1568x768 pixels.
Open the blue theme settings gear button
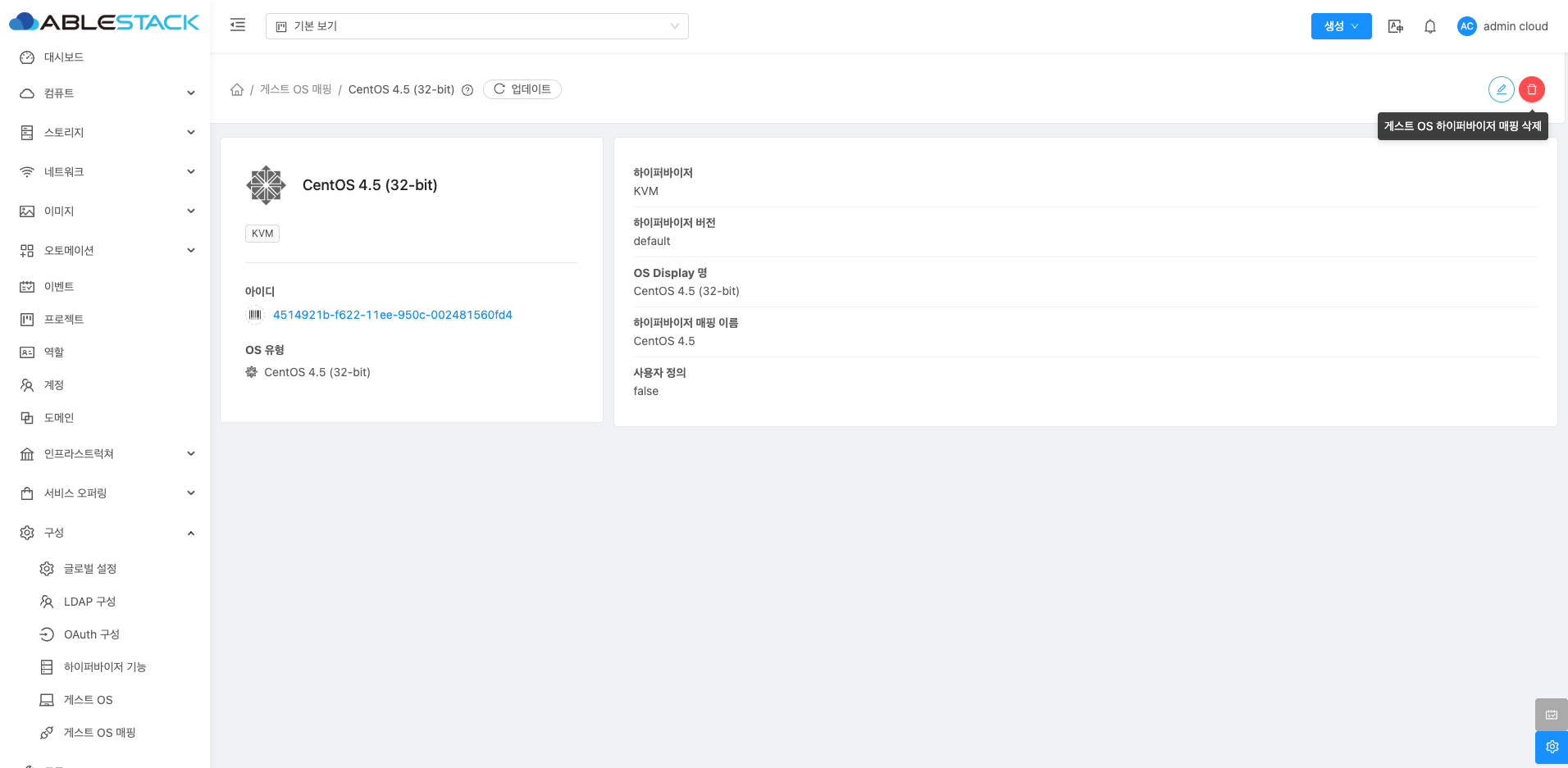pos(1552,748)
